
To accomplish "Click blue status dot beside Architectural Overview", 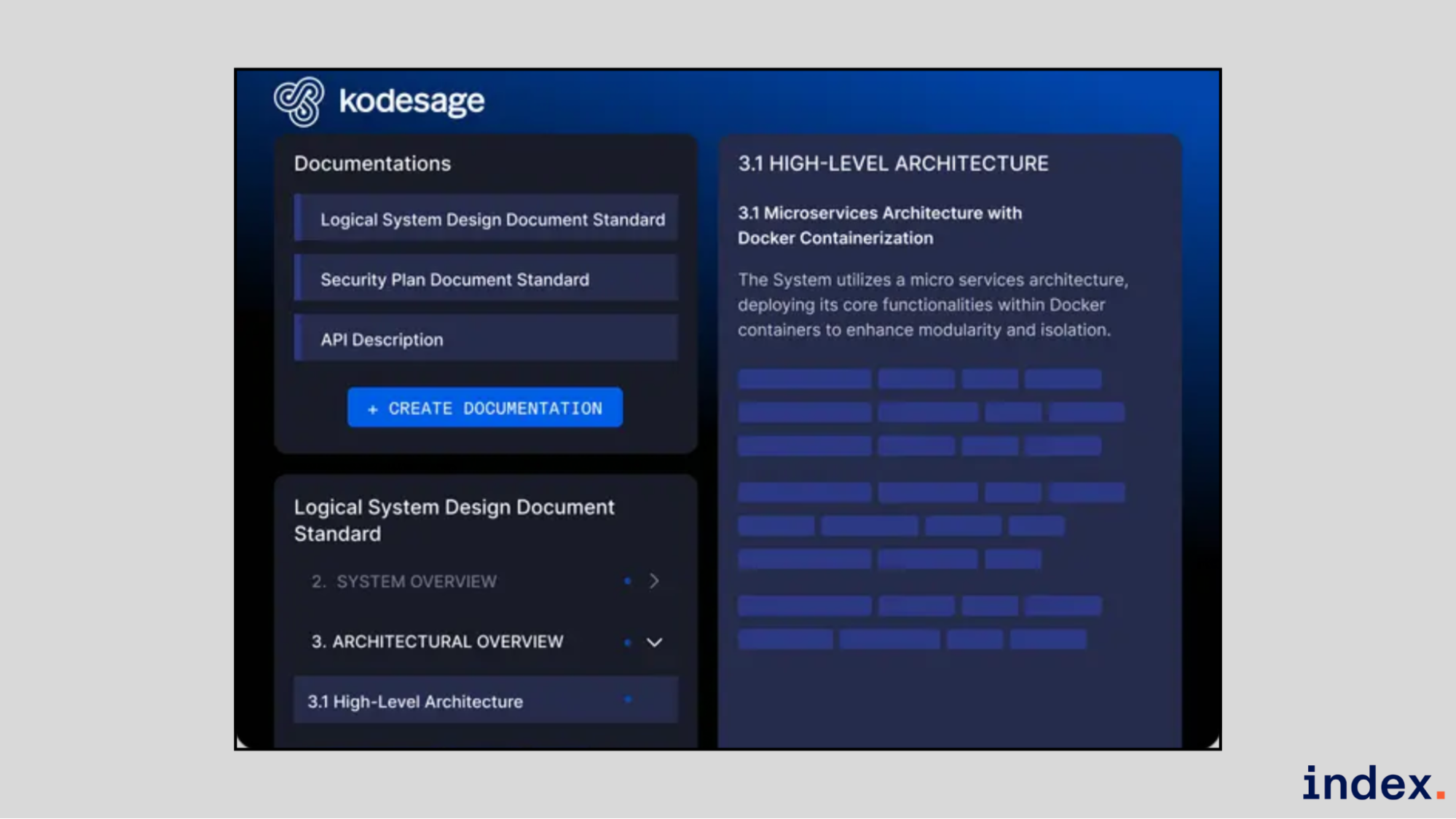I will point(627,642).
